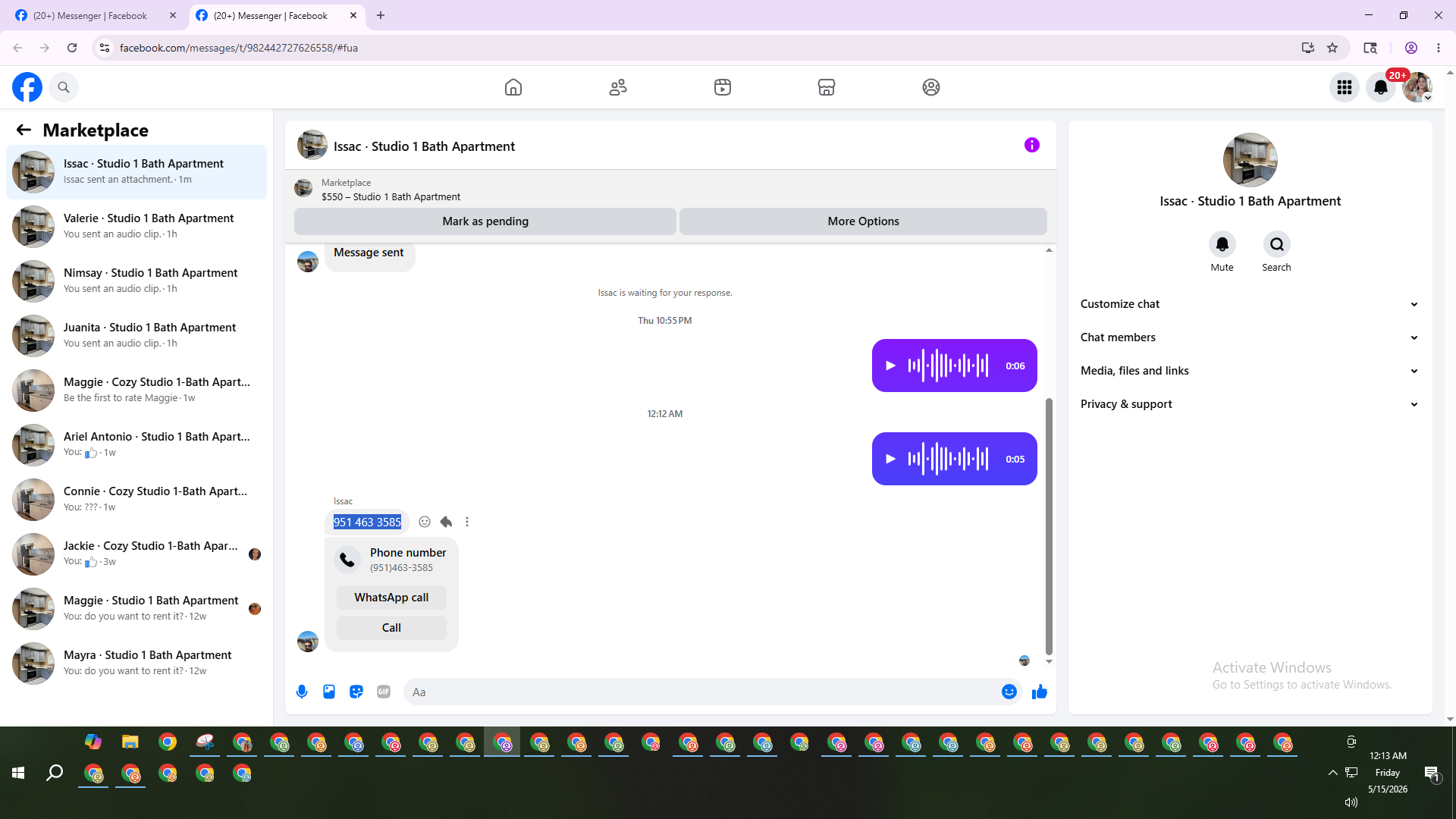Seek in the 0:05 audio waveform
The width and height of the screenshot is (1456, 819).
coord(948,459)
